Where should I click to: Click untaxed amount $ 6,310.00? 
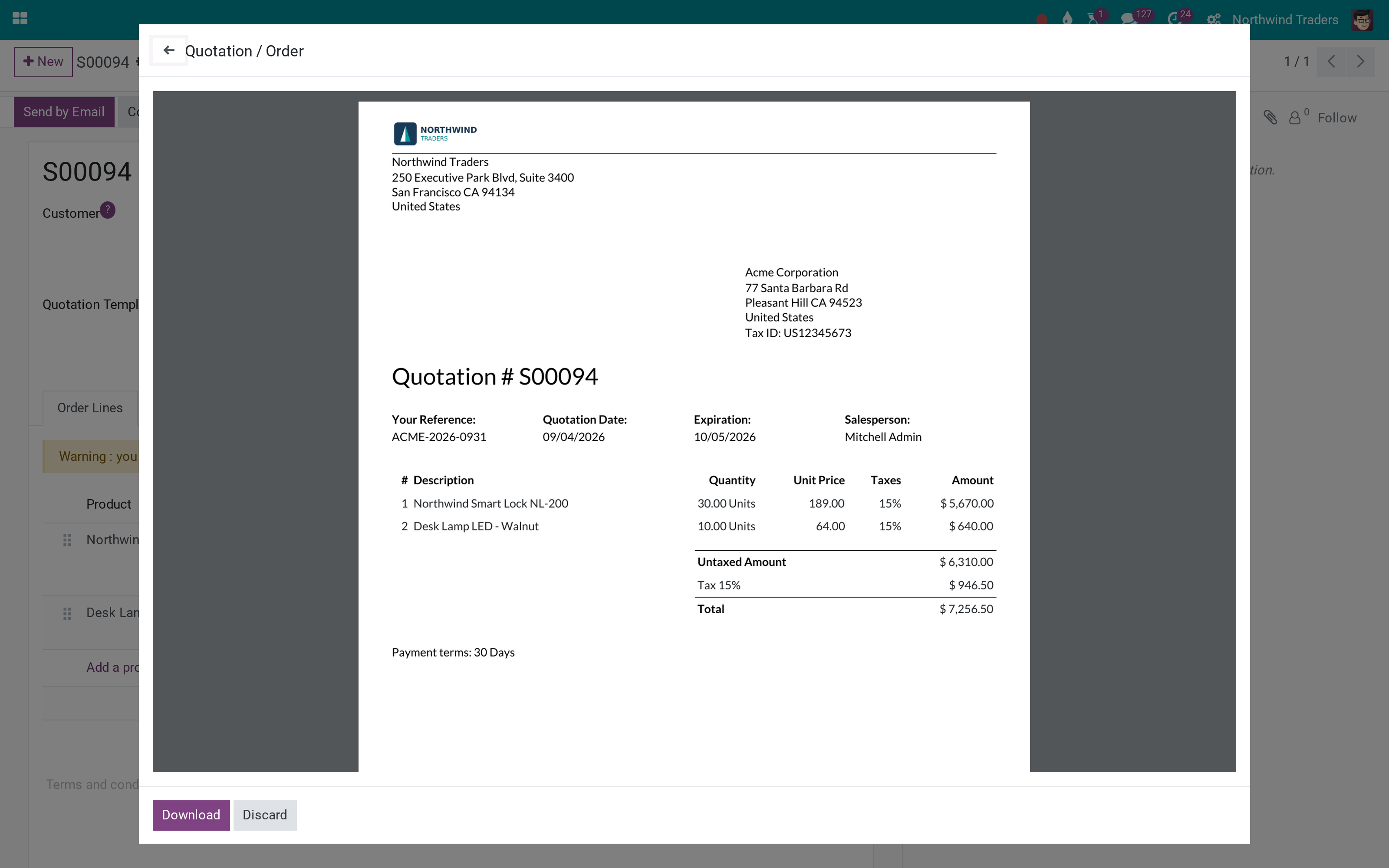pos(966,562)
